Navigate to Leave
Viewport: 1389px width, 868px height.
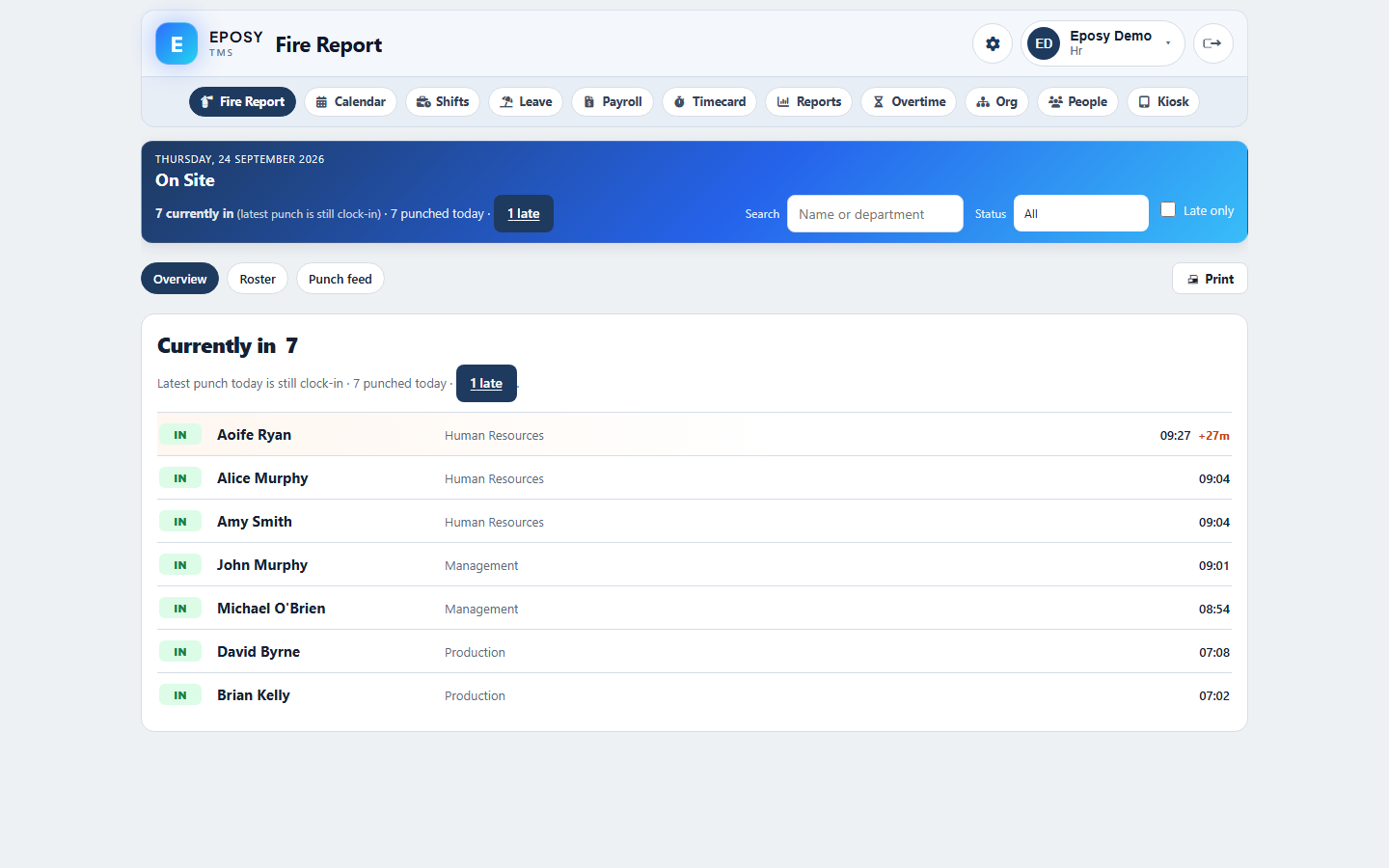tap(526, 101)
